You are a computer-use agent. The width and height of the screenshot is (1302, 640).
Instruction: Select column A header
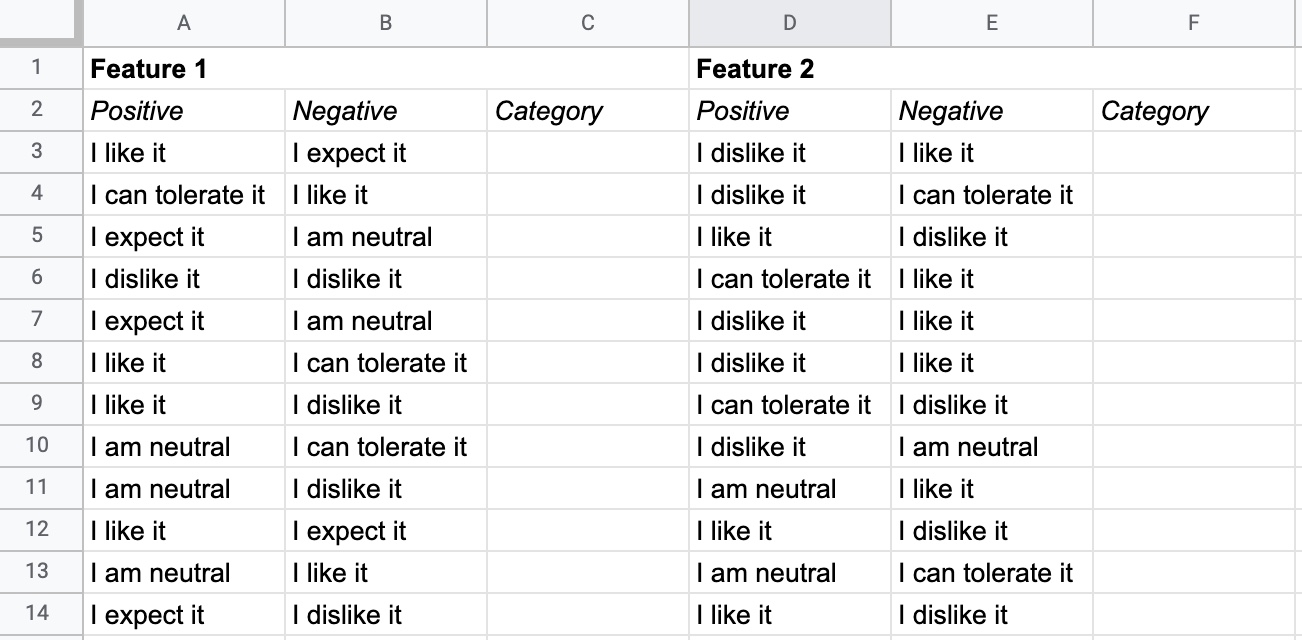click(x=184, y=23)
